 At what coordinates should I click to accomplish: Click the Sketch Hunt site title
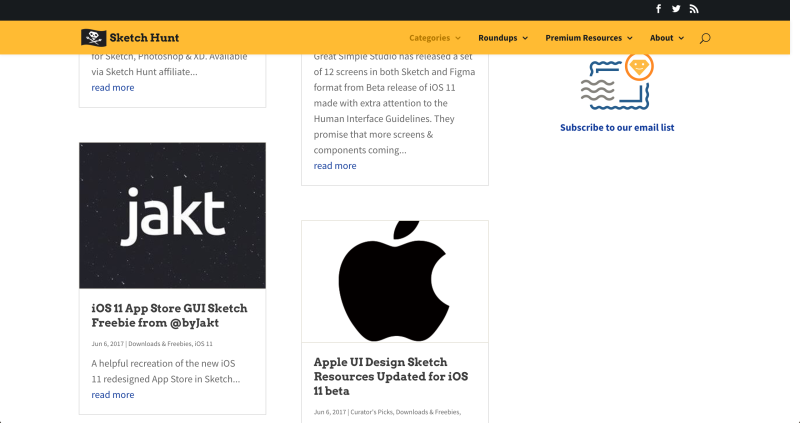tap(144, 38)
